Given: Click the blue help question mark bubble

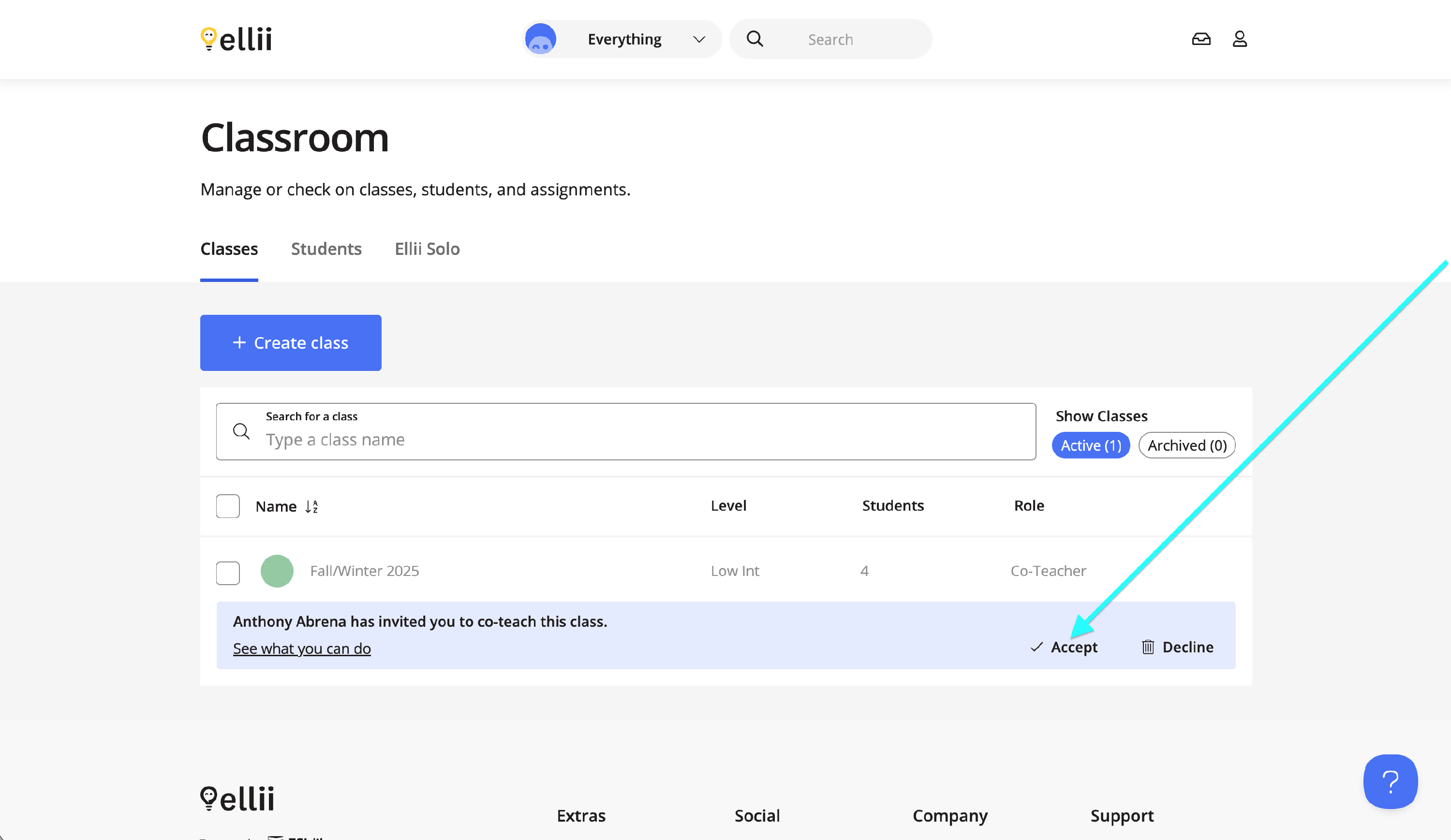Looking at the screenshot, I should click(x=1390, y=781).
